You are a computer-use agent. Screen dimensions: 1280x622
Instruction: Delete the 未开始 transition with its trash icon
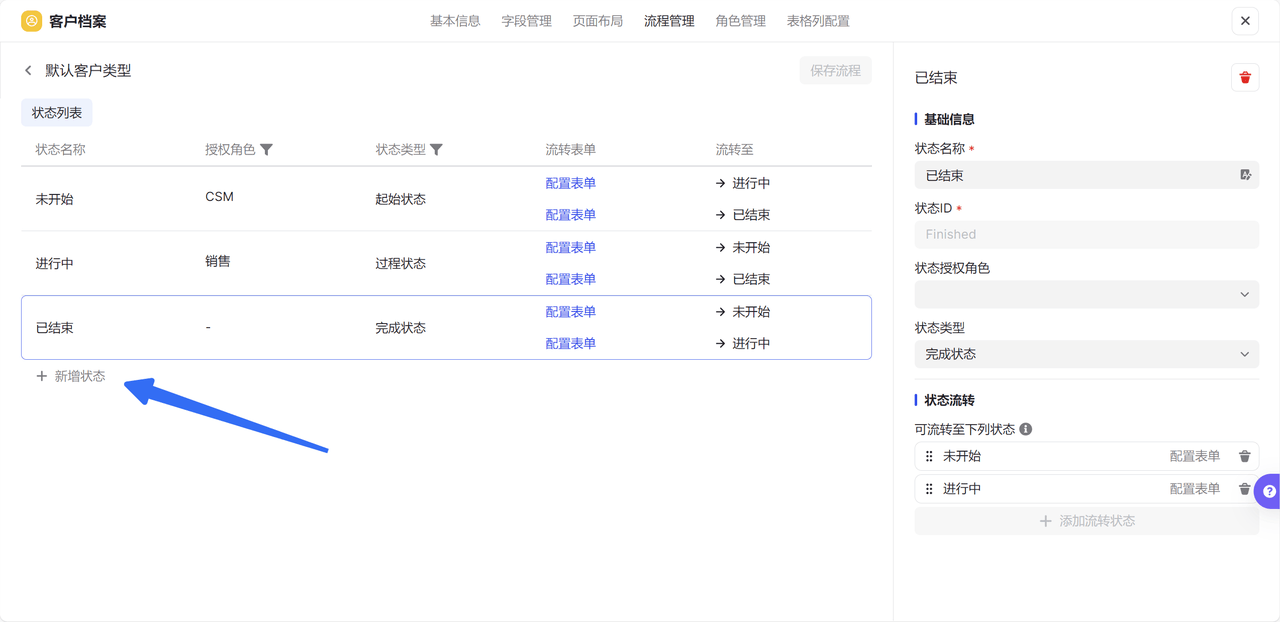coord(1244,457)
